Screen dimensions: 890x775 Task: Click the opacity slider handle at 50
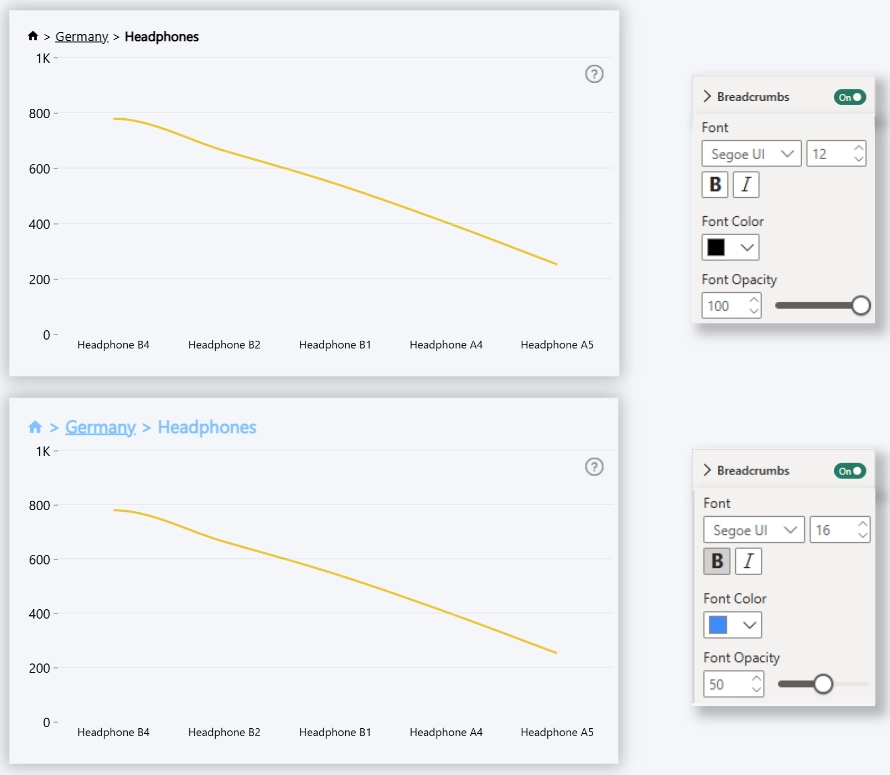coord(823,684)
